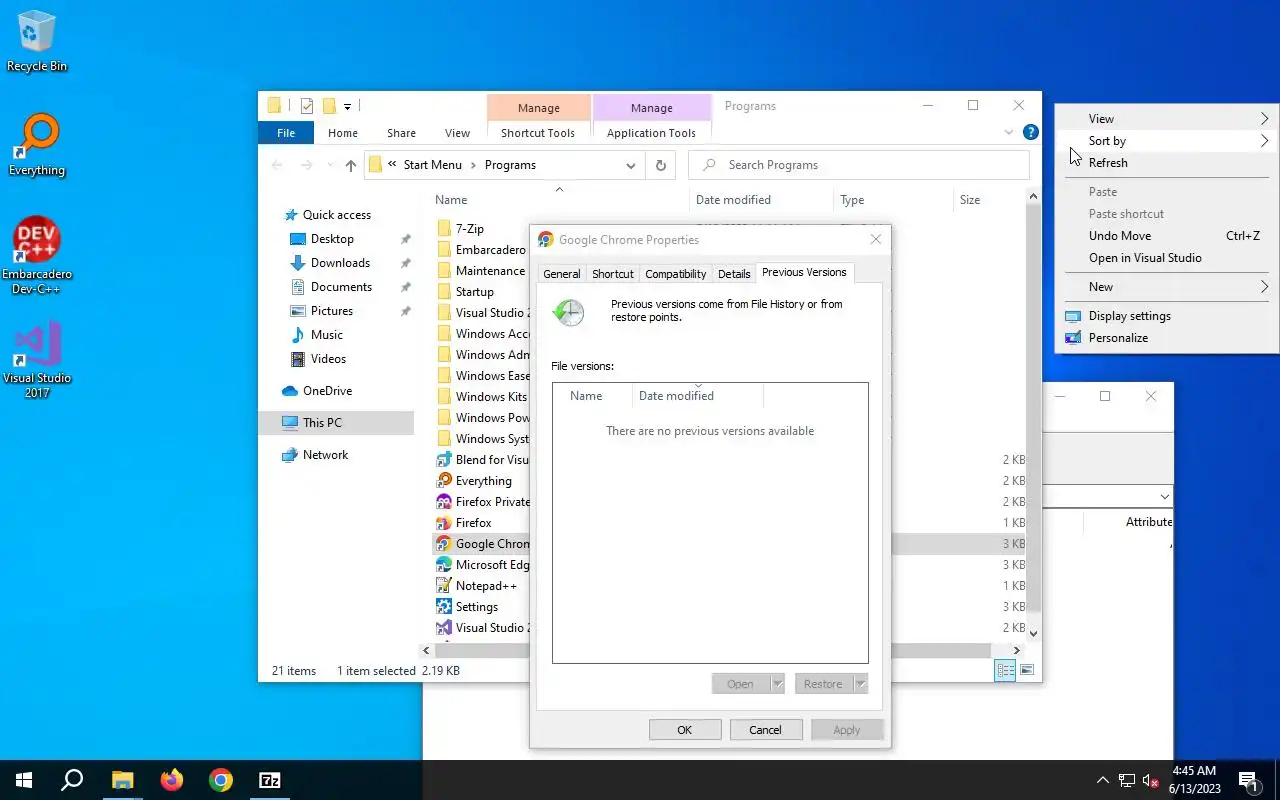Click Cancel in Chrome Properties dialog
The width and height of the screenshot is (1280, 800).
(766, 730)
